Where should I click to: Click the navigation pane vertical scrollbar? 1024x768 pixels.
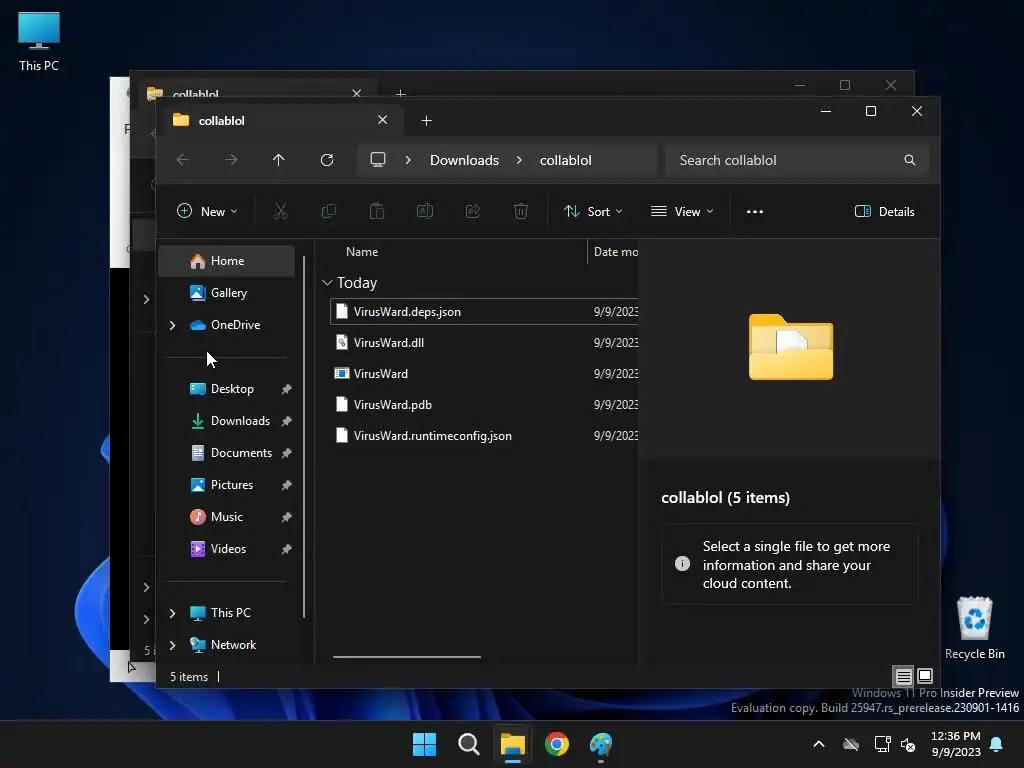pyautogui.click(x=304, y=436)
